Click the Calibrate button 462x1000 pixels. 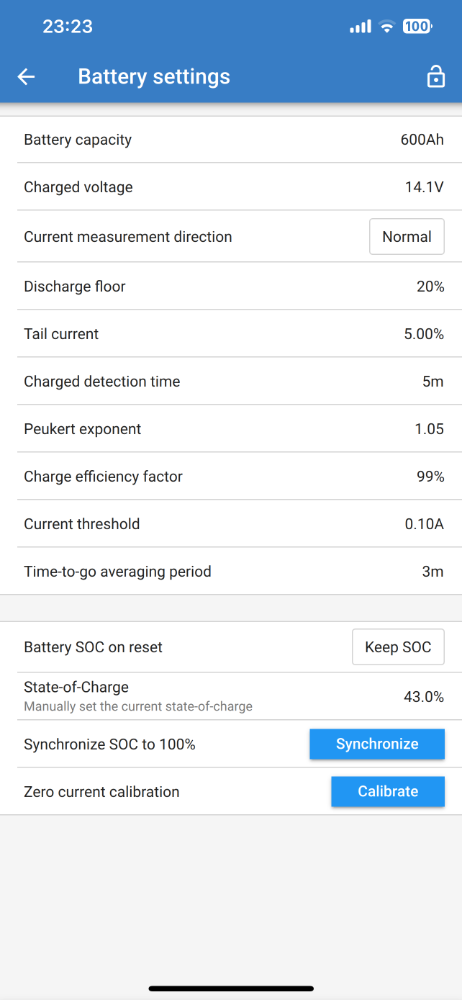point(388,791)
